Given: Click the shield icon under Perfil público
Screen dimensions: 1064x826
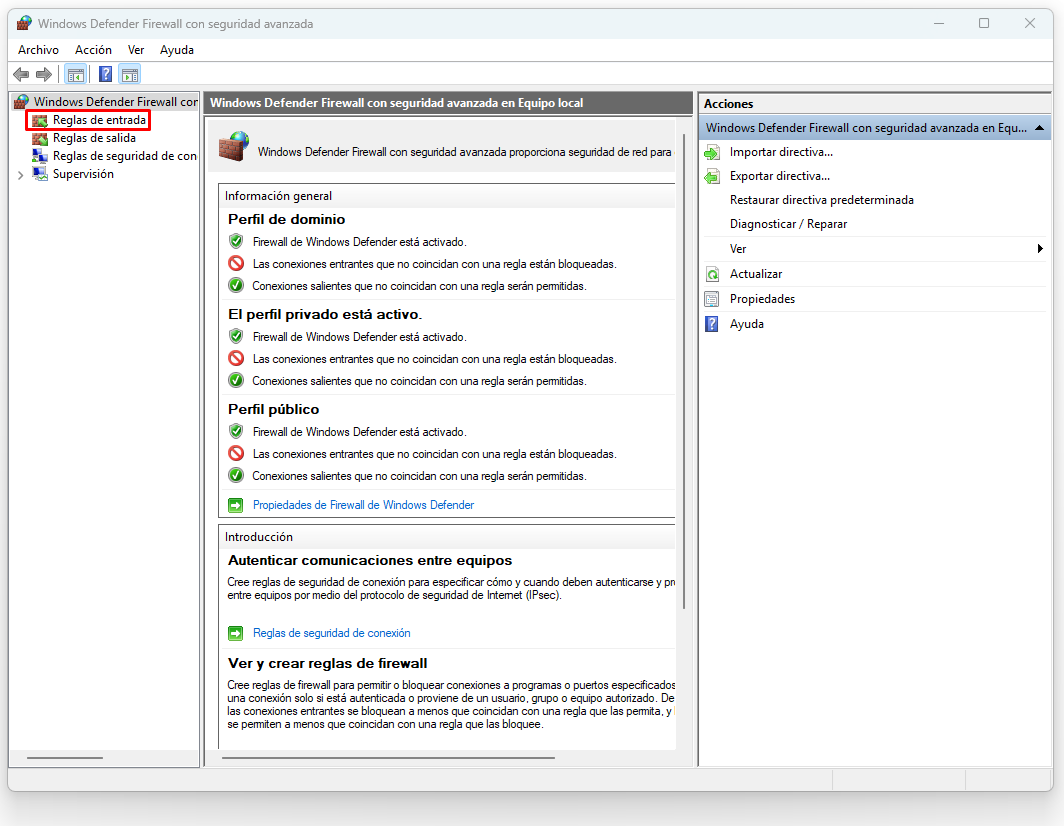Looking at the screenshot, I should [236, 431].
